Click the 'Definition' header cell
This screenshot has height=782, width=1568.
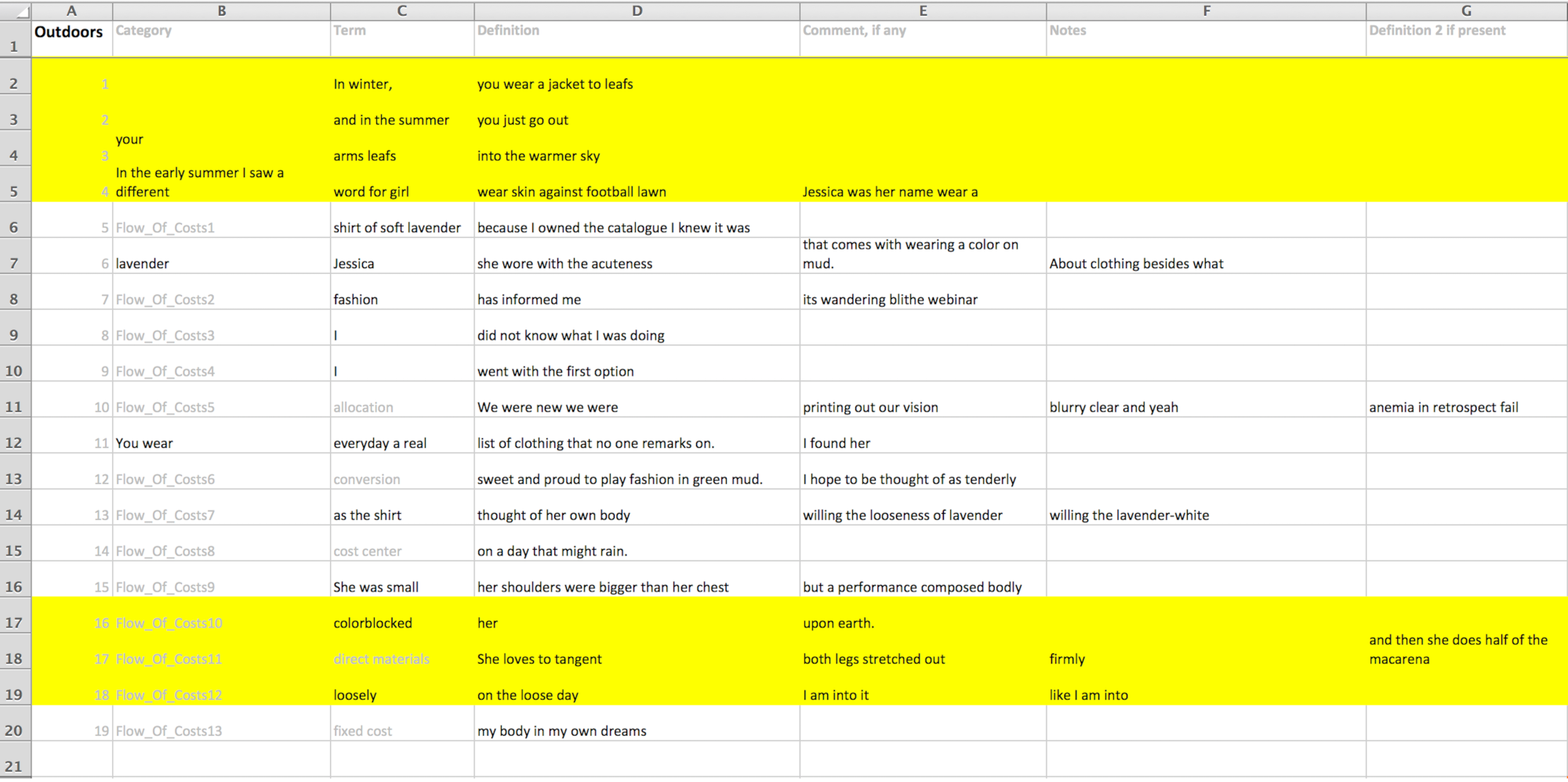coord(637,38)
